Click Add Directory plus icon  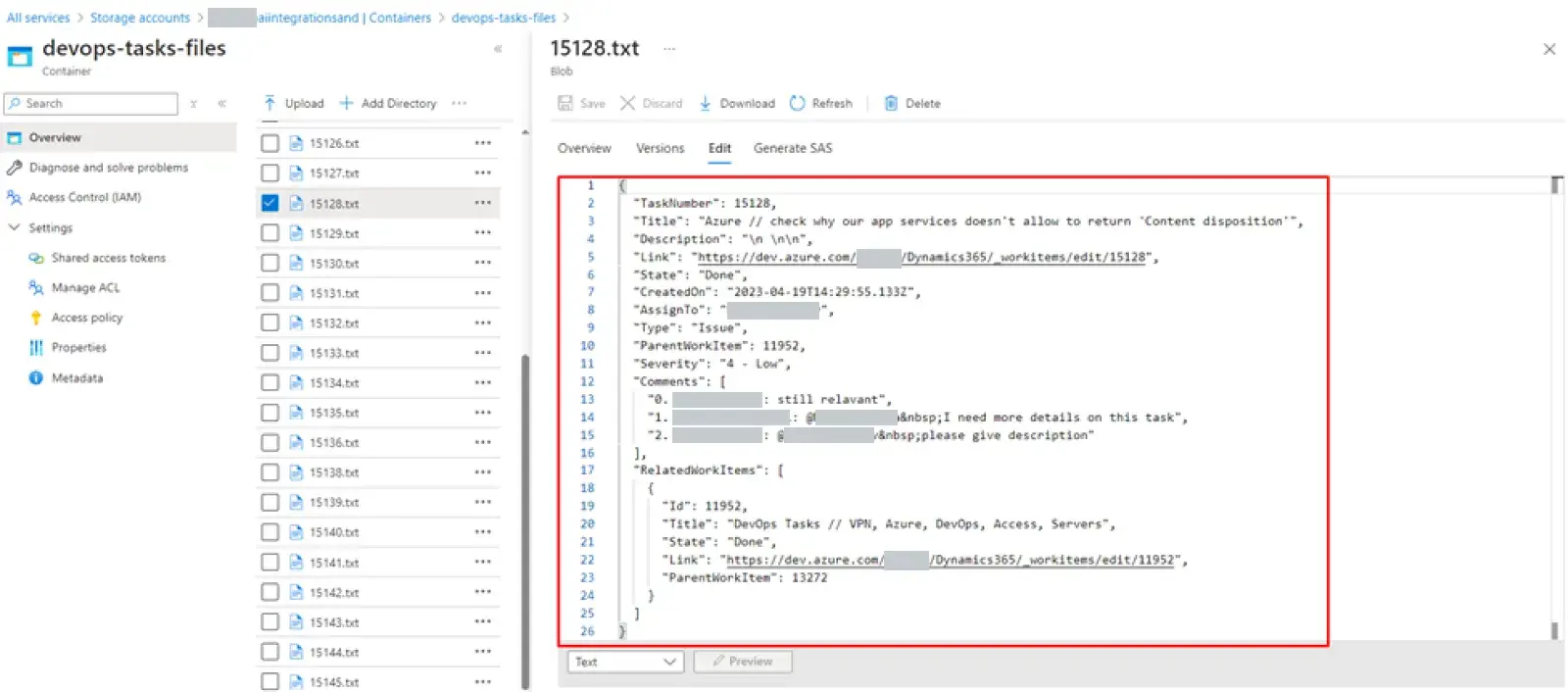point(346,103)
